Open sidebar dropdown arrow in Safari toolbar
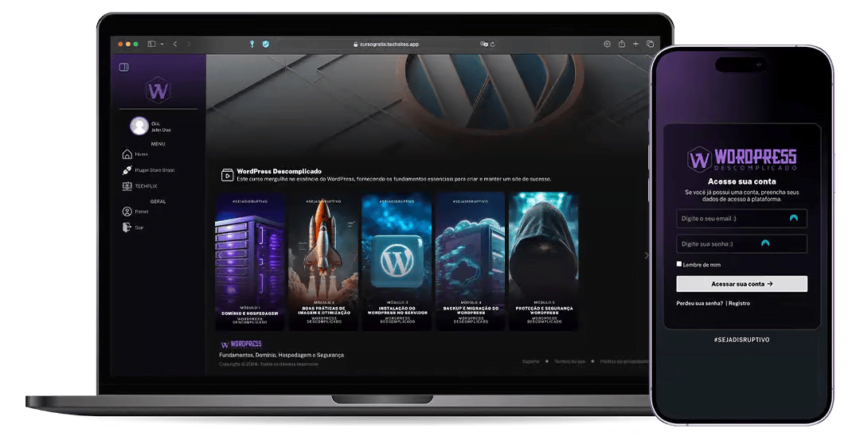860x436 pixels. tap(162, 44)
